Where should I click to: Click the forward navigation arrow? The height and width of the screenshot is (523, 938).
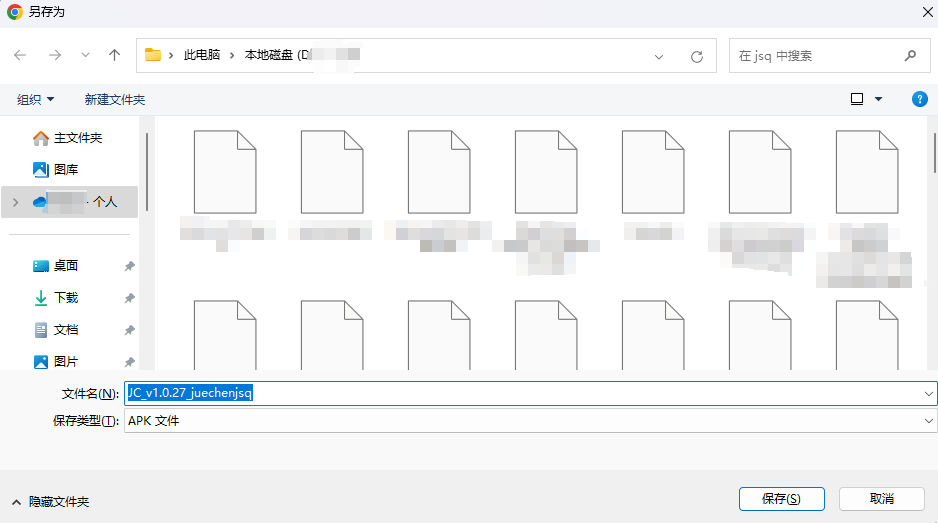click(x=54, y=56)
